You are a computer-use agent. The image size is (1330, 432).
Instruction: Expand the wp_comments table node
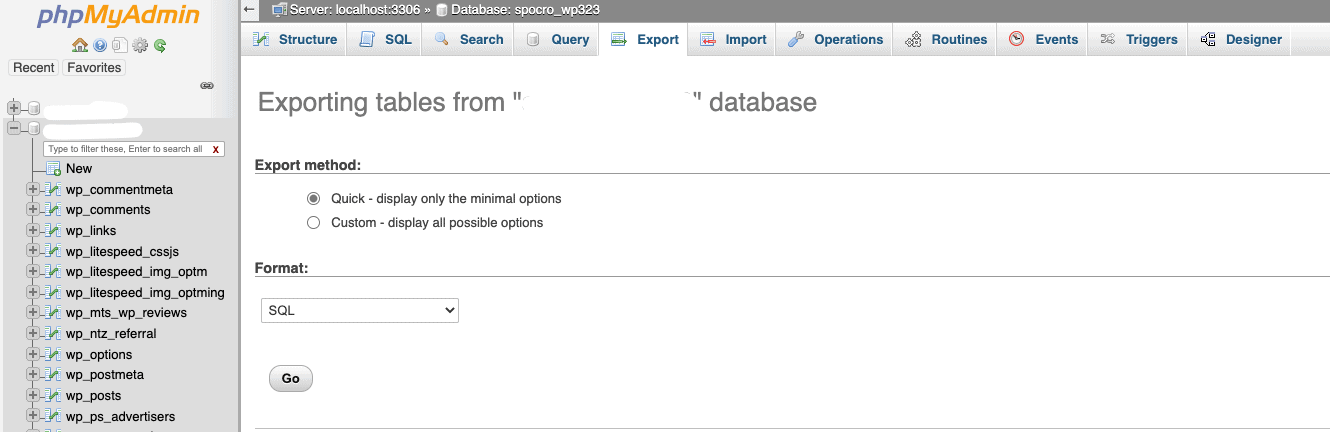click(x=33, y=210)
